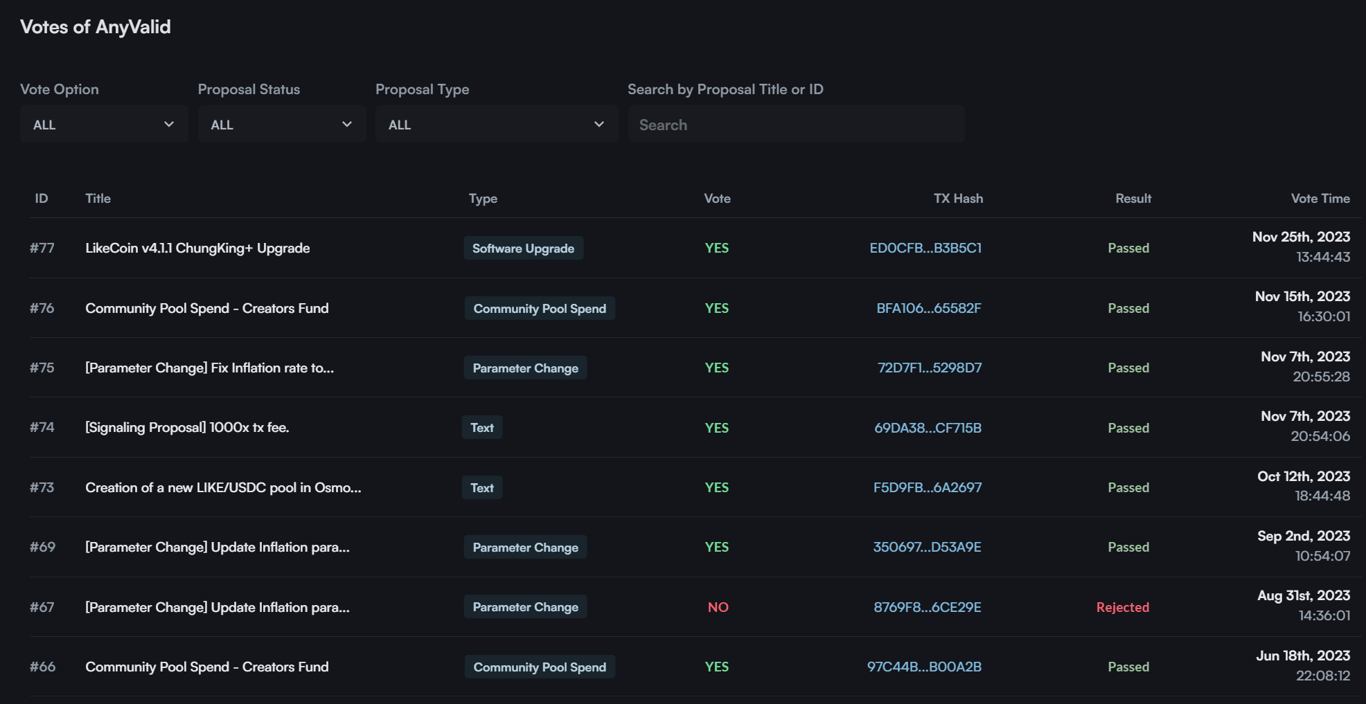Screen dimensions: 1366x704
Task: Click proposal ID #77
Action: (x=42, y=248)
